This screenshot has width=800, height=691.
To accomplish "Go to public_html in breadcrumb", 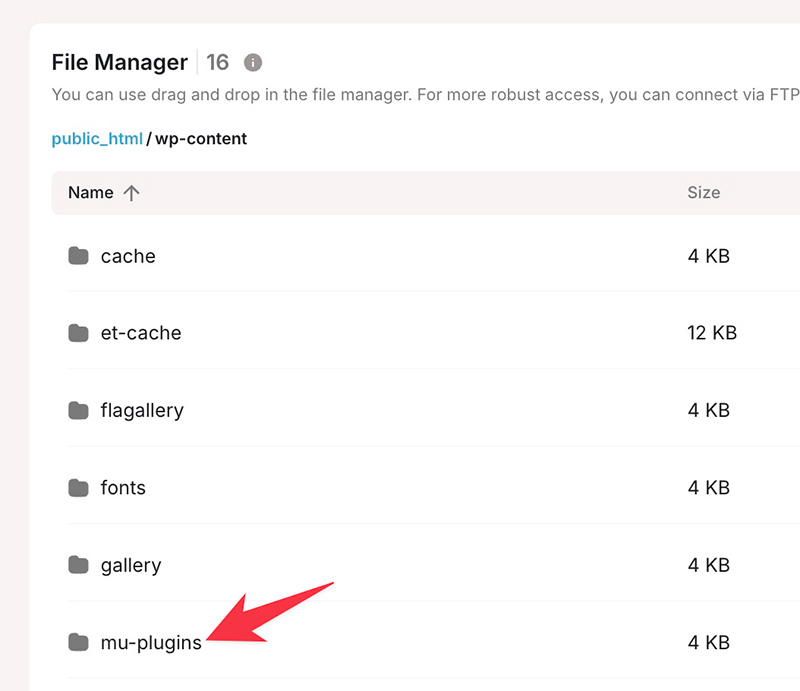I will pyautogui.click(x=97, y=139).
